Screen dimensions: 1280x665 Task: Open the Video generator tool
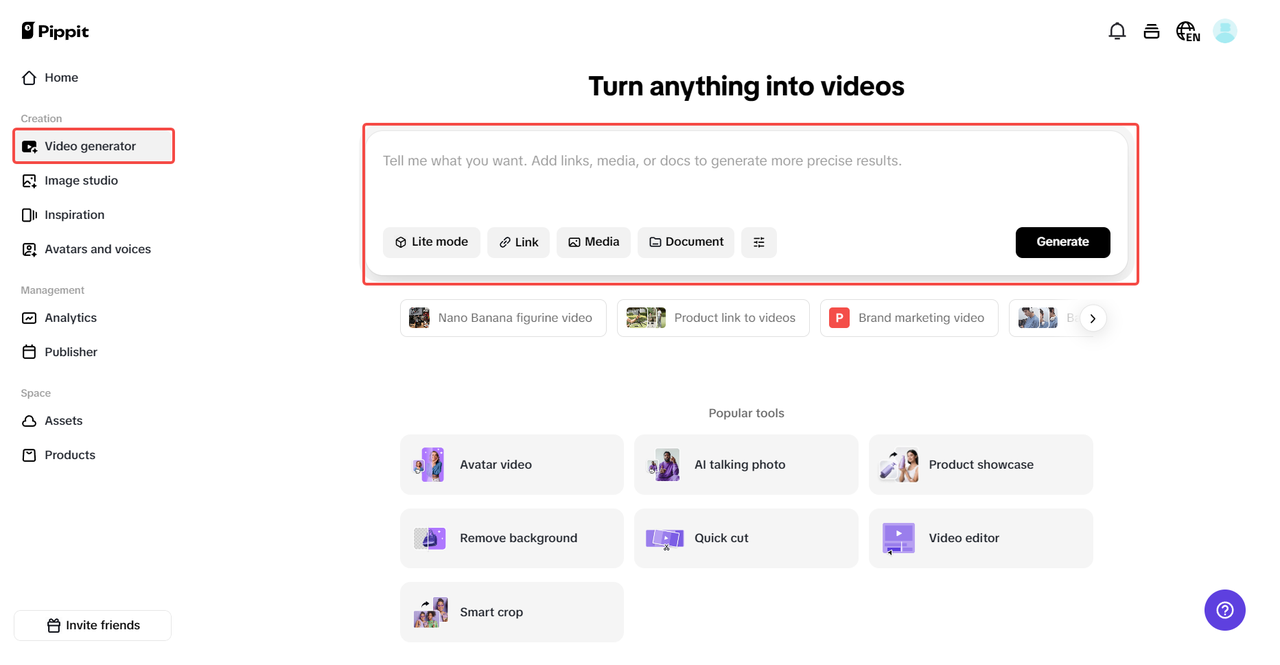90,145
